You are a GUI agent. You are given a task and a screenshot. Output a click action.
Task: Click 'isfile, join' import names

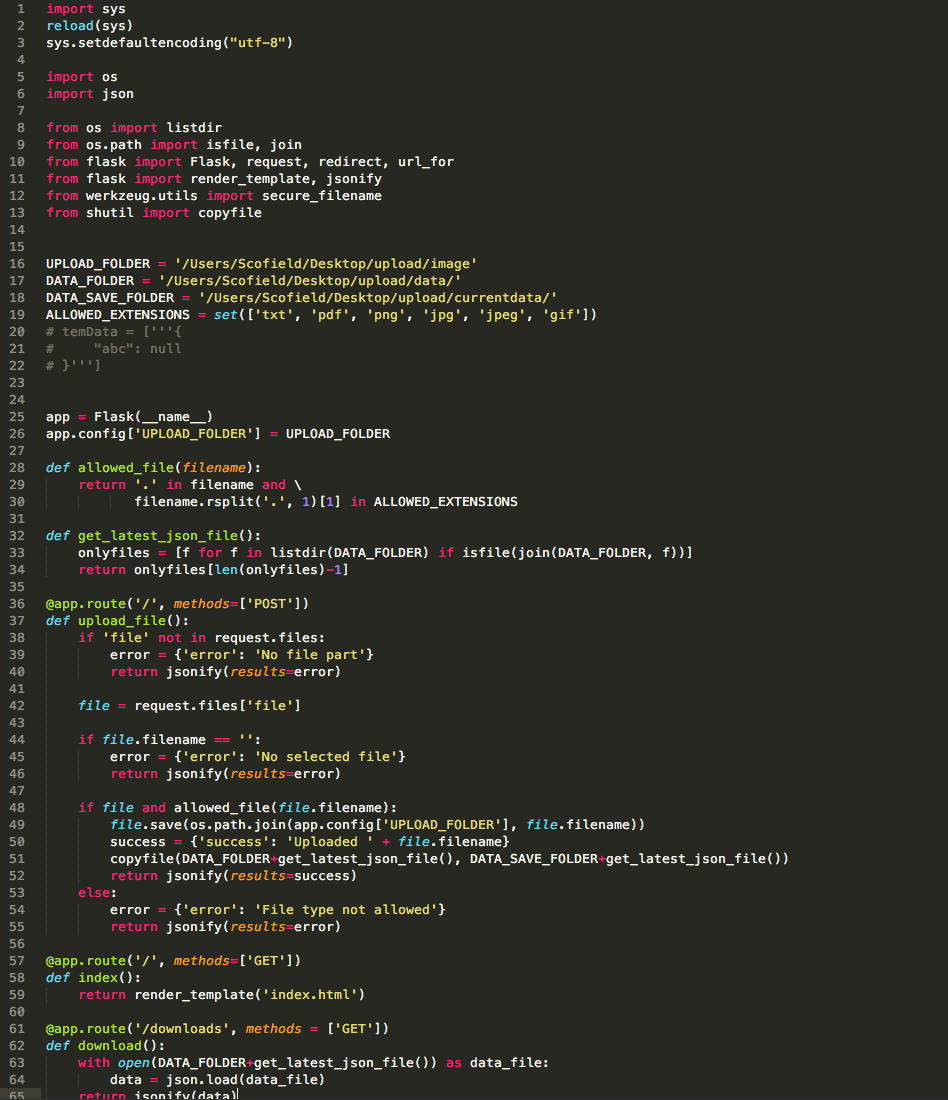coord(253,145)
